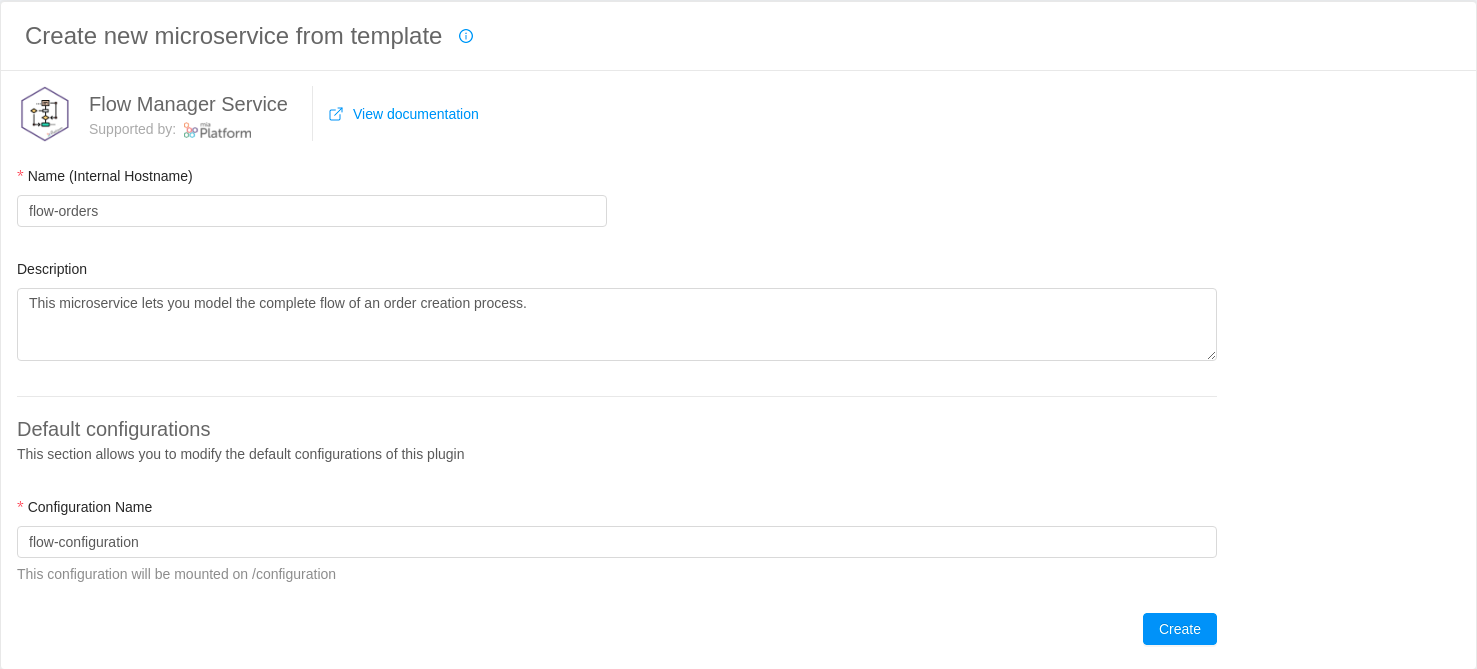Focus the Configuration Name input field
The image size is (1477, 669).
[616, 542]
